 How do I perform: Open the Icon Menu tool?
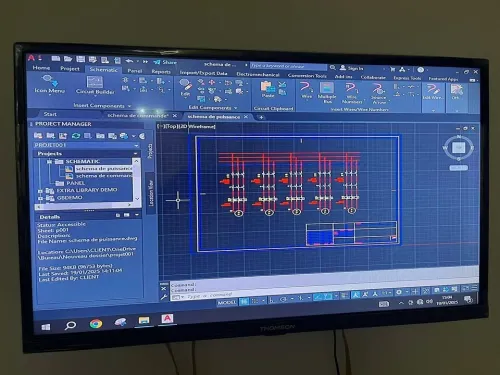pyautogui.click(x=49, y=84)
